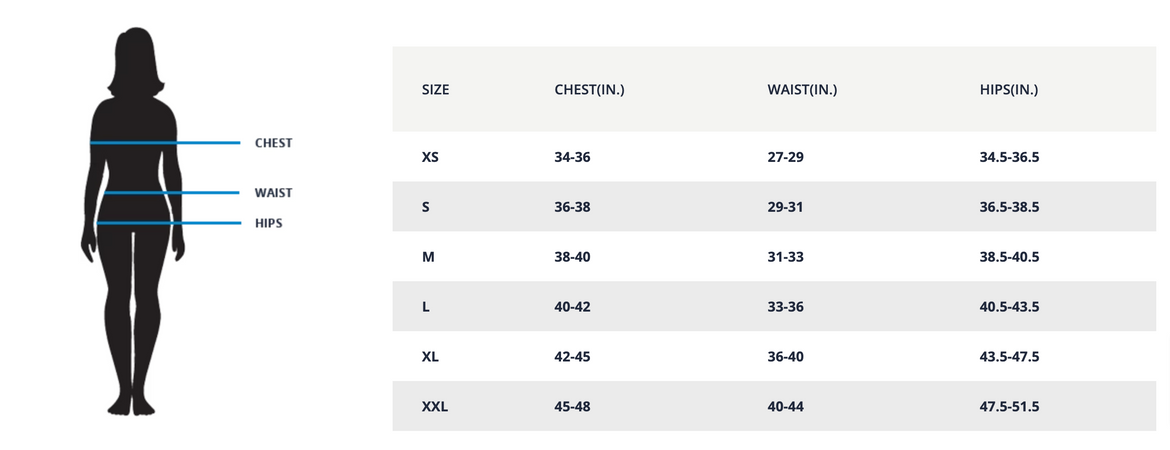Click the 29-31 waist measurement cell

[785, 207]
